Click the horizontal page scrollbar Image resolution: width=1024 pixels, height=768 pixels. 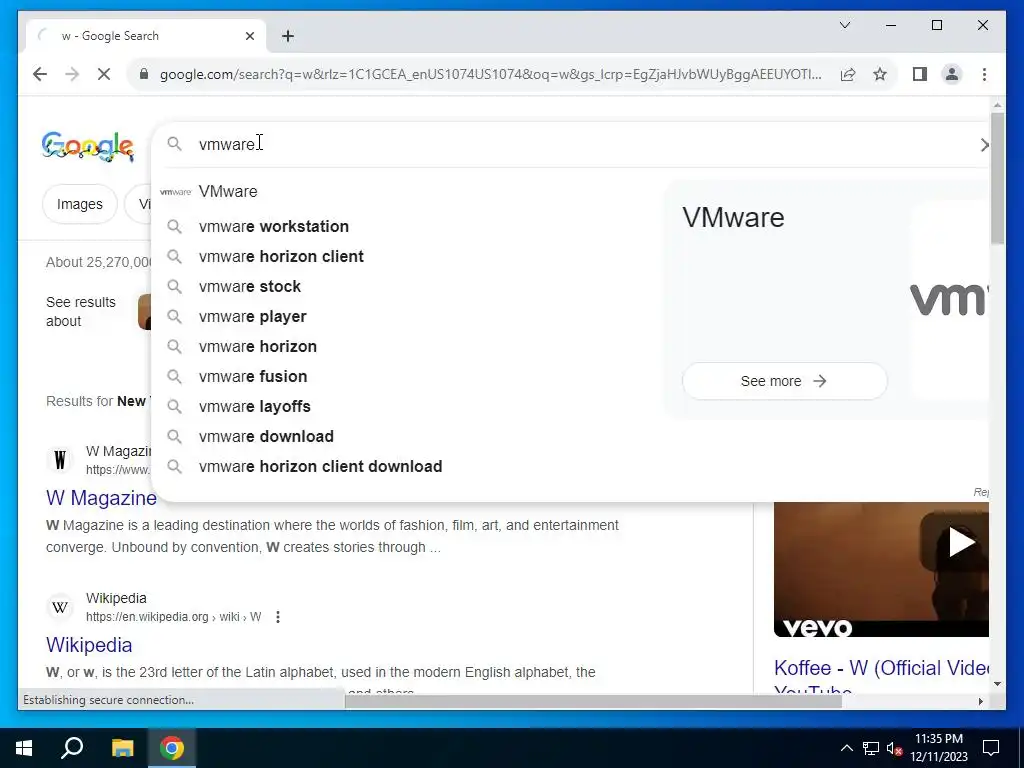[x=593, y=701]
